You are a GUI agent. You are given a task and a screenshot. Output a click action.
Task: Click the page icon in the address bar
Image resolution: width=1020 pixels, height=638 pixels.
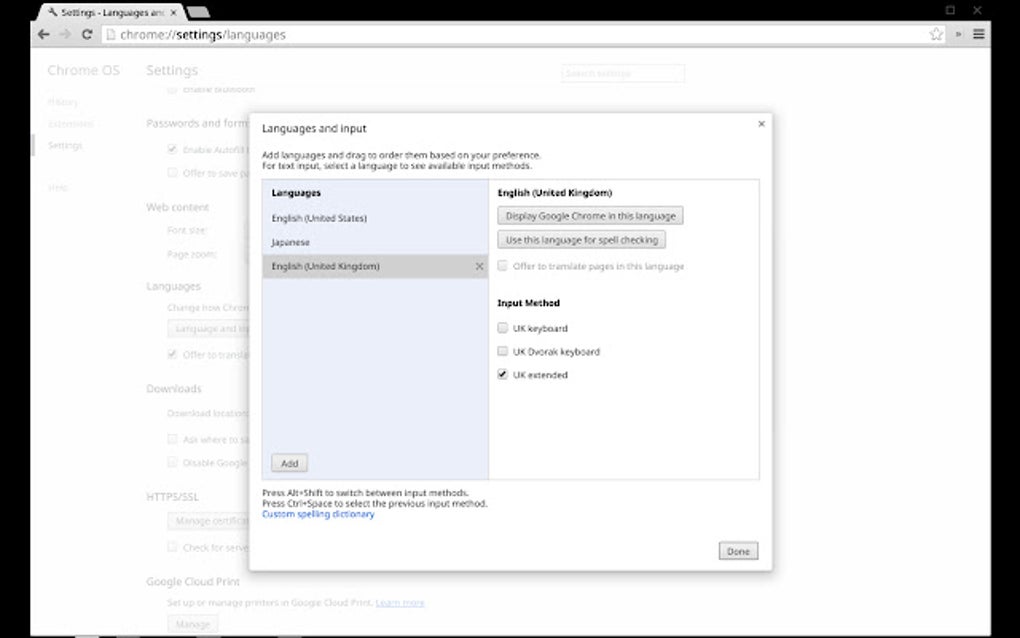[112, 34]
